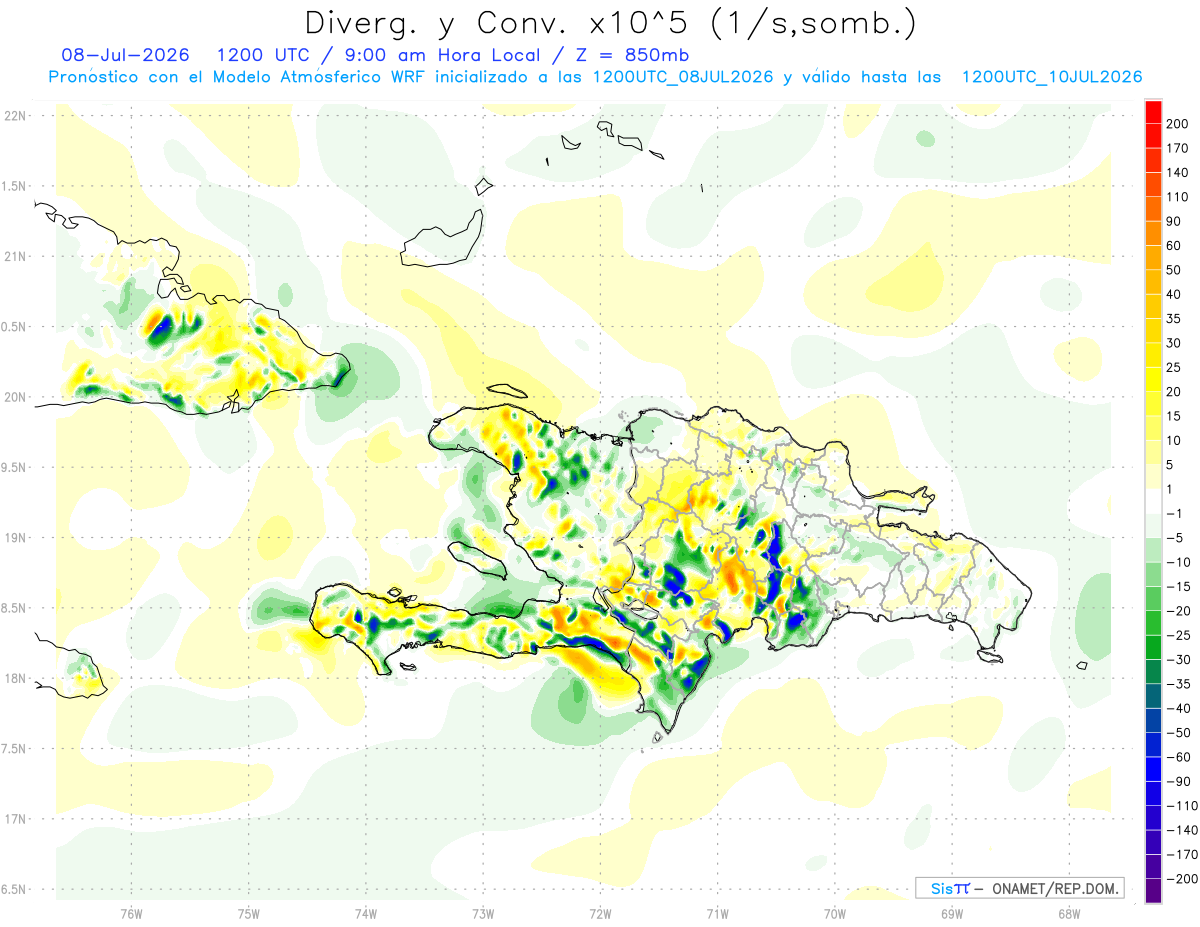This screenshot has width=1200, height=927.
Task: Click the '22N' latitude label
Action: [x=14, y=115]
